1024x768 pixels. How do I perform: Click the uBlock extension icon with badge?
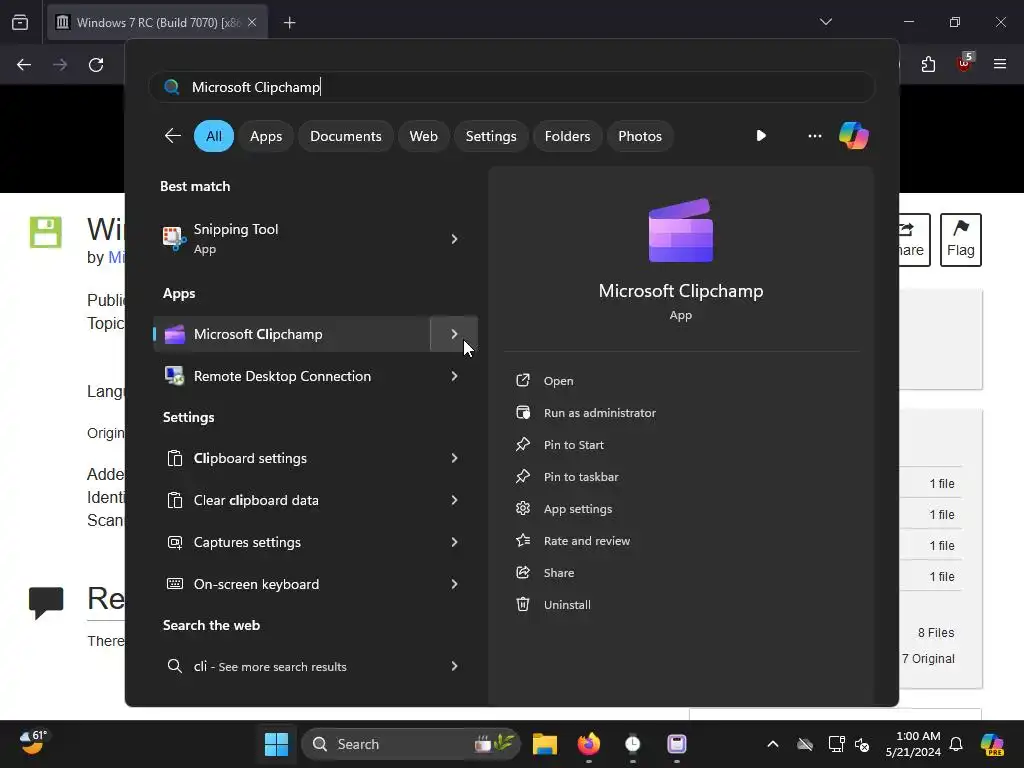965,63
